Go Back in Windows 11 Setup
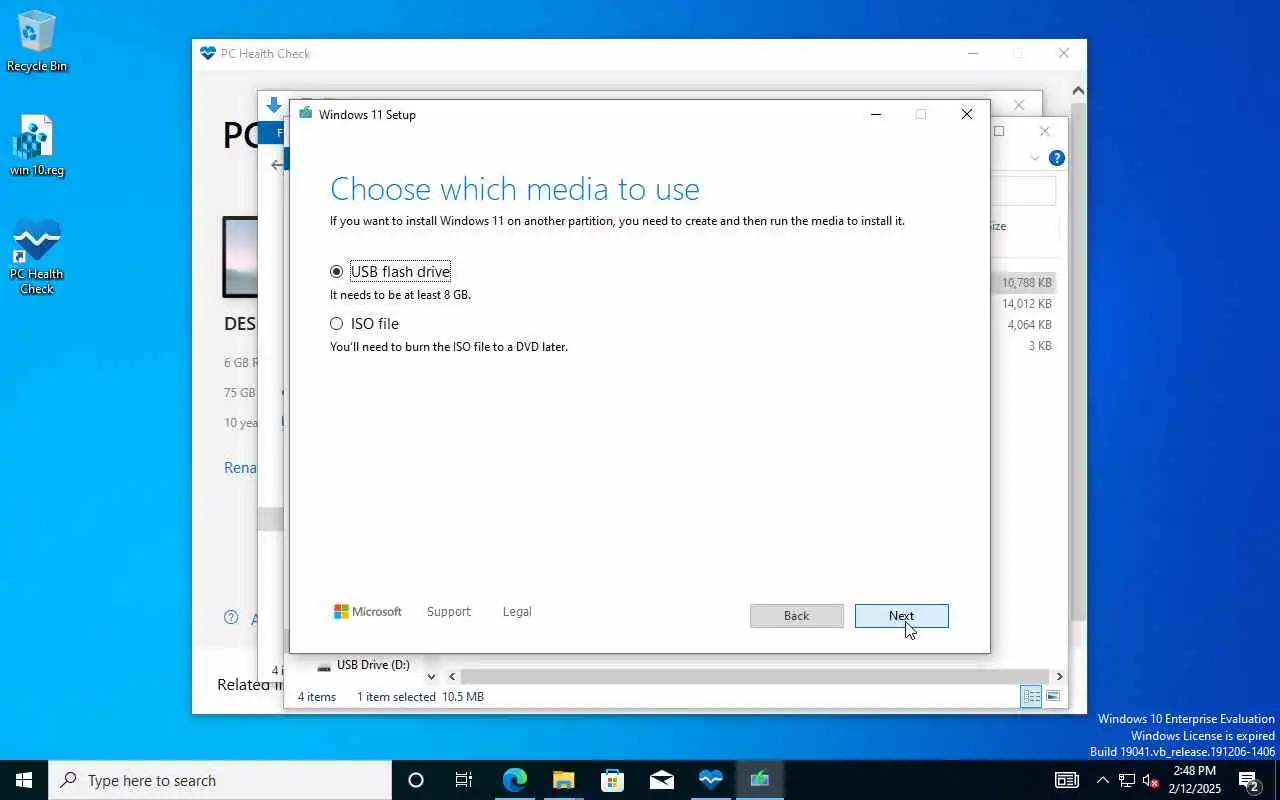 click(x=796, y=616)
